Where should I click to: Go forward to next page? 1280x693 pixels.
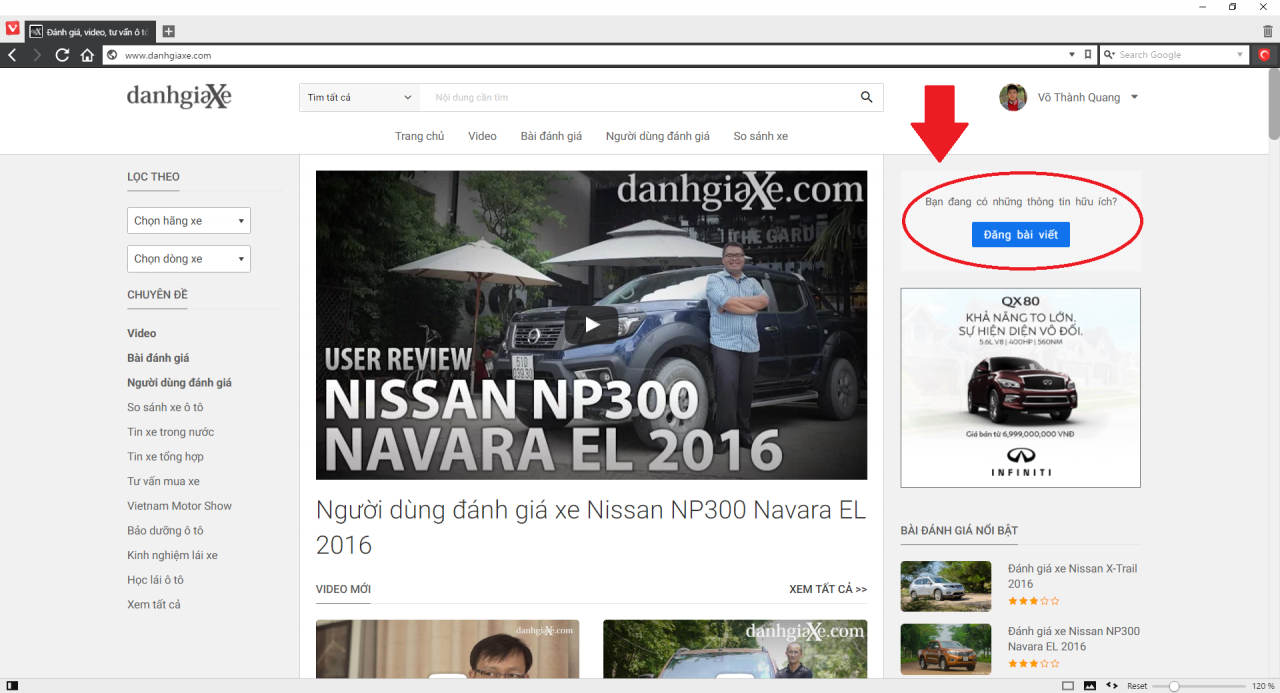click(37, 55)
